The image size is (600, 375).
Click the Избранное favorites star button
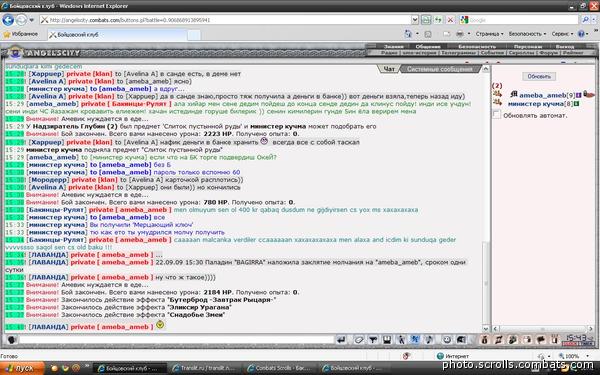[x=21, y=34]
